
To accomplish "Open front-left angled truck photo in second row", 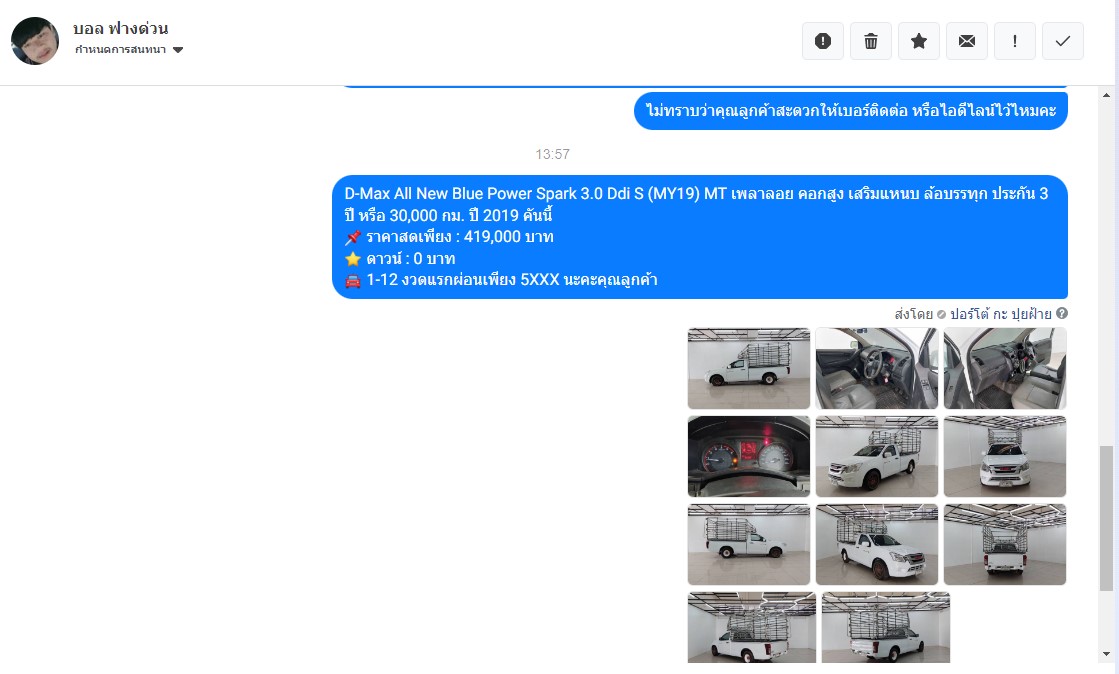I will [876, 456].
